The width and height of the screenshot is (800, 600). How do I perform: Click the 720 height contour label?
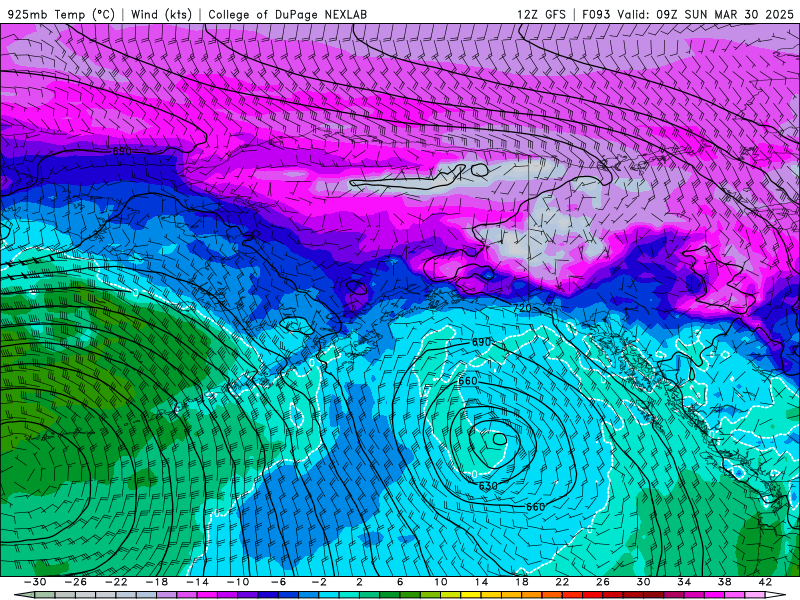[522, 308]
